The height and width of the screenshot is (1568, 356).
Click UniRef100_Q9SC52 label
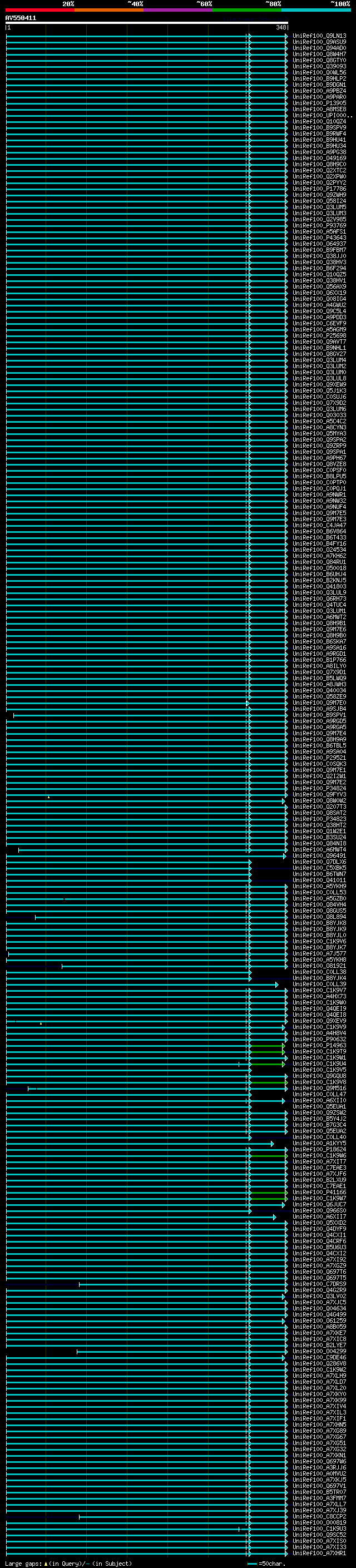pyautogui.click(x=319, y=1535)
